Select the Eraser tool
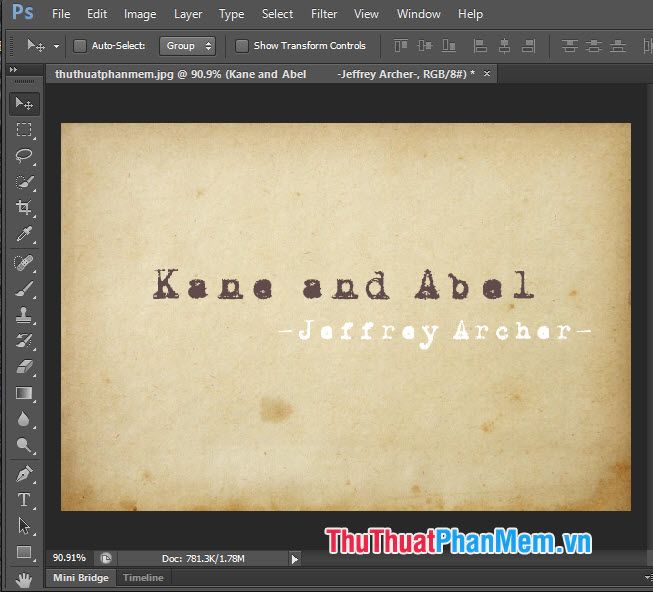 coord(24,367)
